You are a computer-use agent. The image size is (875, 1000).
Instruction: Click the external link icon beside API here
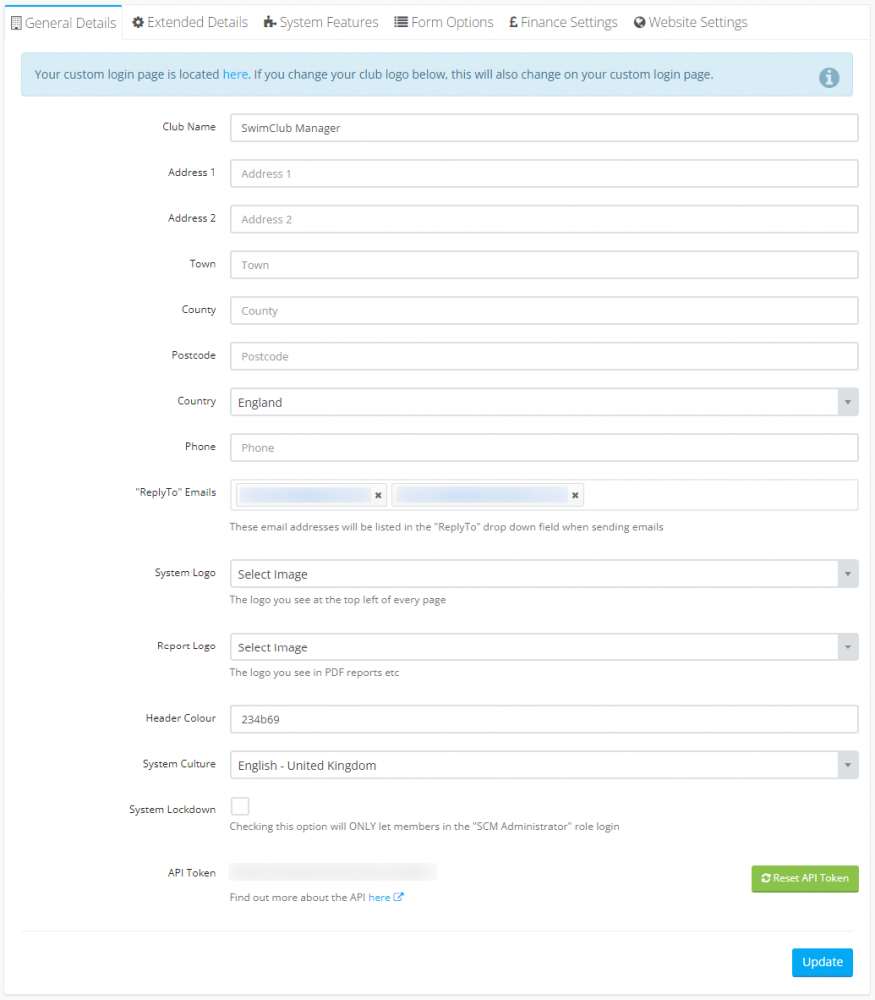click(x=398, y=897)
